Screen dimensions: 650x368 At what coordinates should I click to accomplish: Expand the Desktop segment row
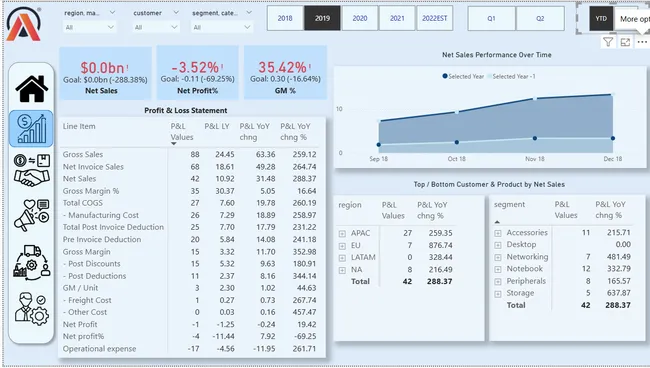[x=498, y=245]
